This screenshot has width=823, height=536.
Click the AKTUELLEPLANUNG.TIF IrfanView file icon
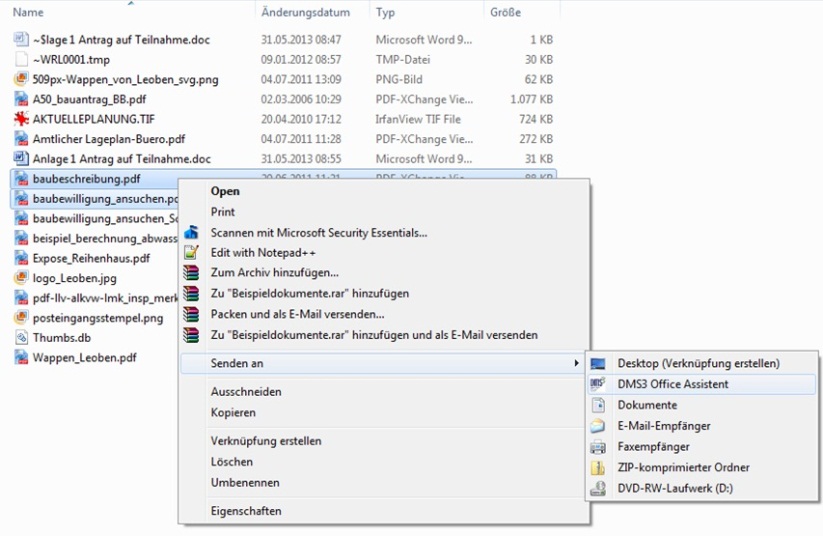tap(21, 119)
